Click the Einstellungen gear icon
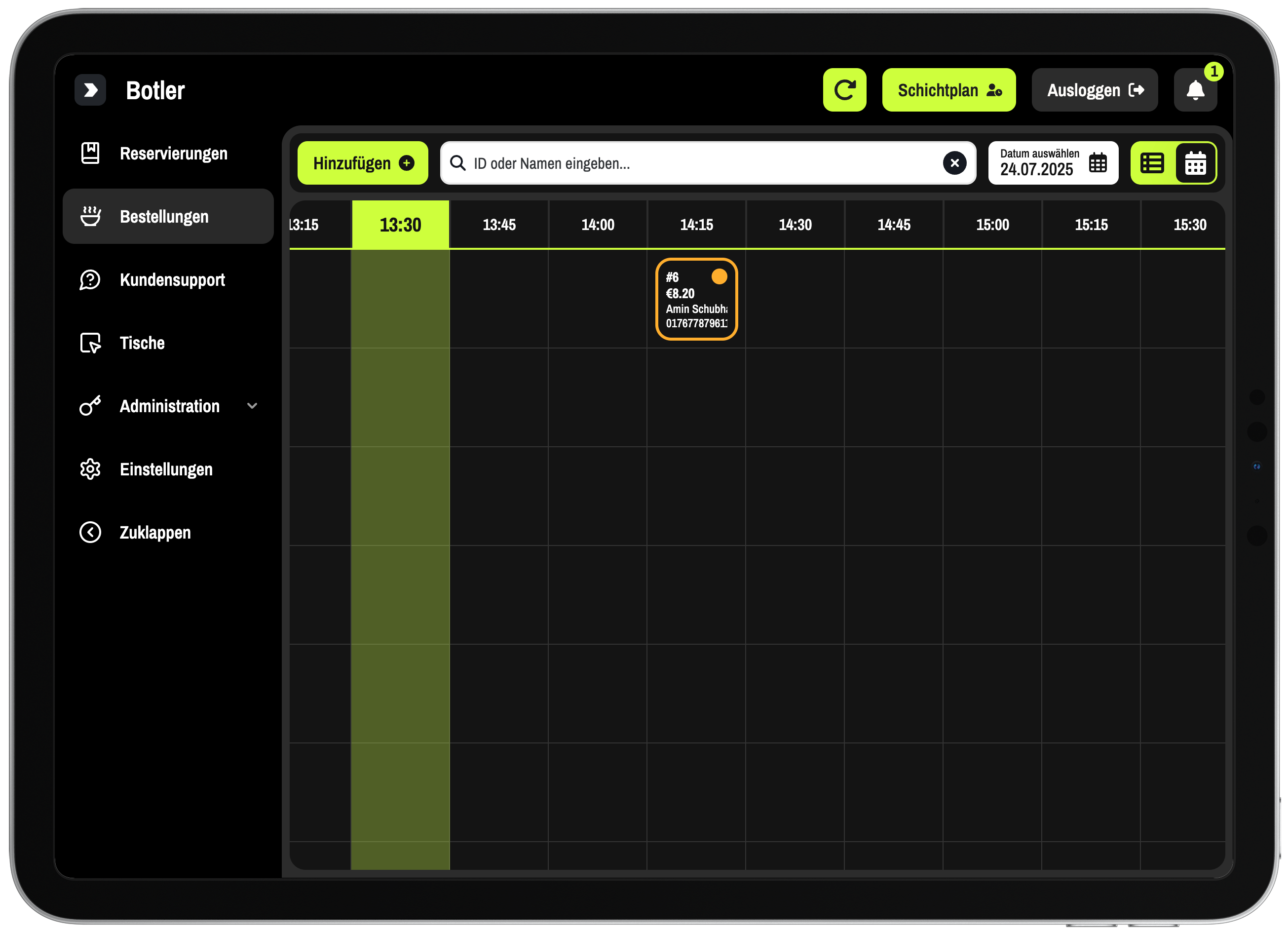The image size is (1288, 933). click(x=90, y=469)
